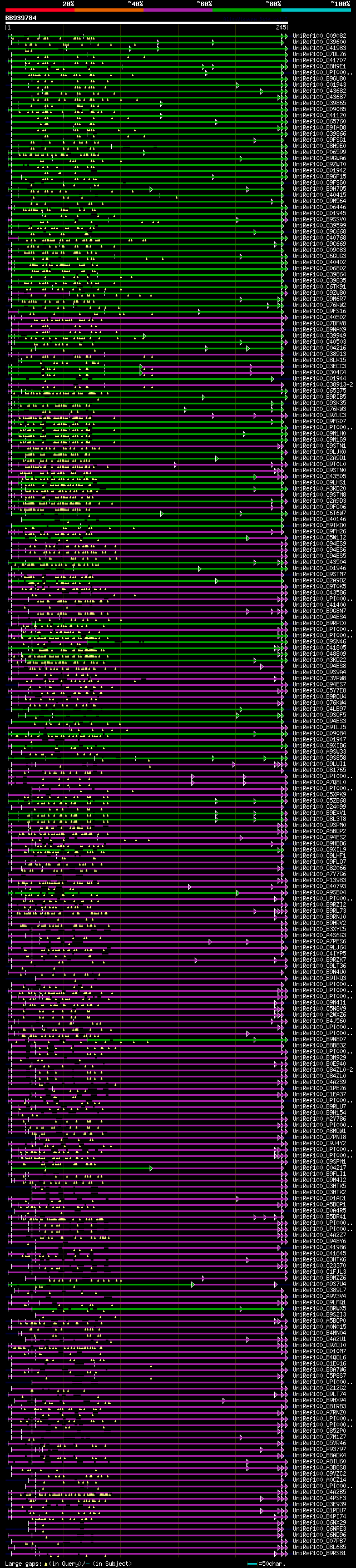356x1568 pixels.
Task: Choose UniRef100_B9EXV1 from the hits
Action: click(x=319, y=813)
